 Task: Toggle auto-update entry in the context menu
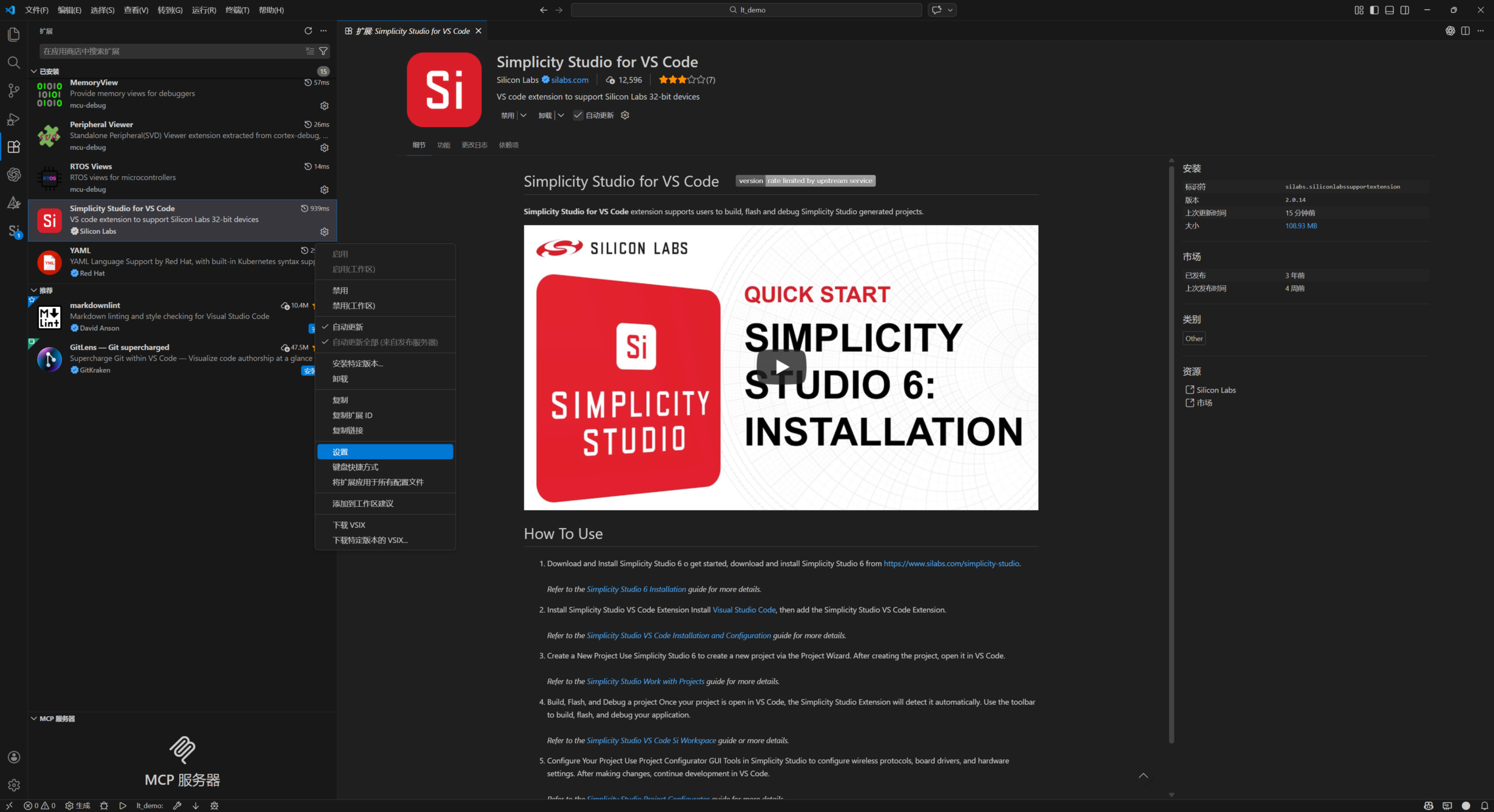click(x=348, y=327)
